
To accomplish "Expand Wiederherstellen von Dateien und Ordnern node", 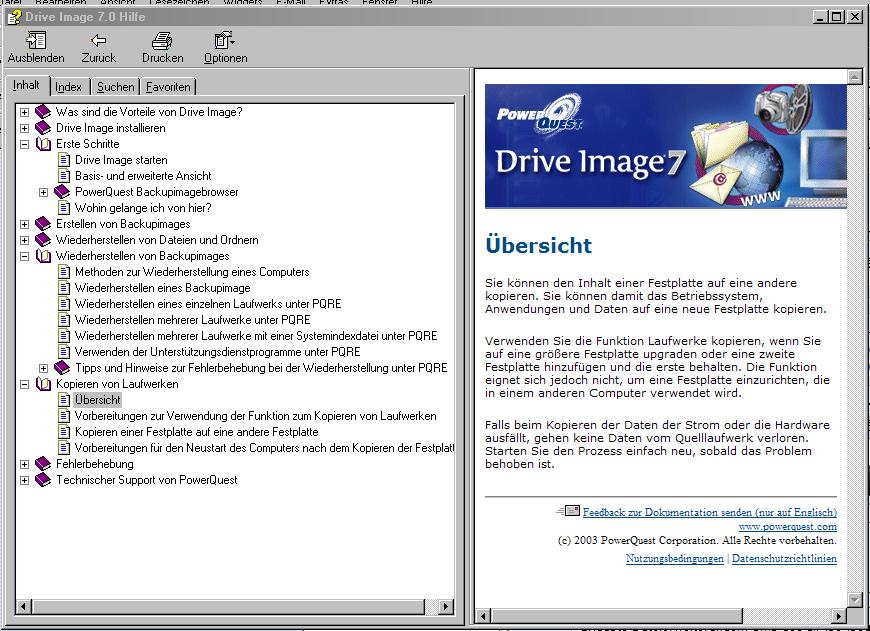I will click(24, 240).
